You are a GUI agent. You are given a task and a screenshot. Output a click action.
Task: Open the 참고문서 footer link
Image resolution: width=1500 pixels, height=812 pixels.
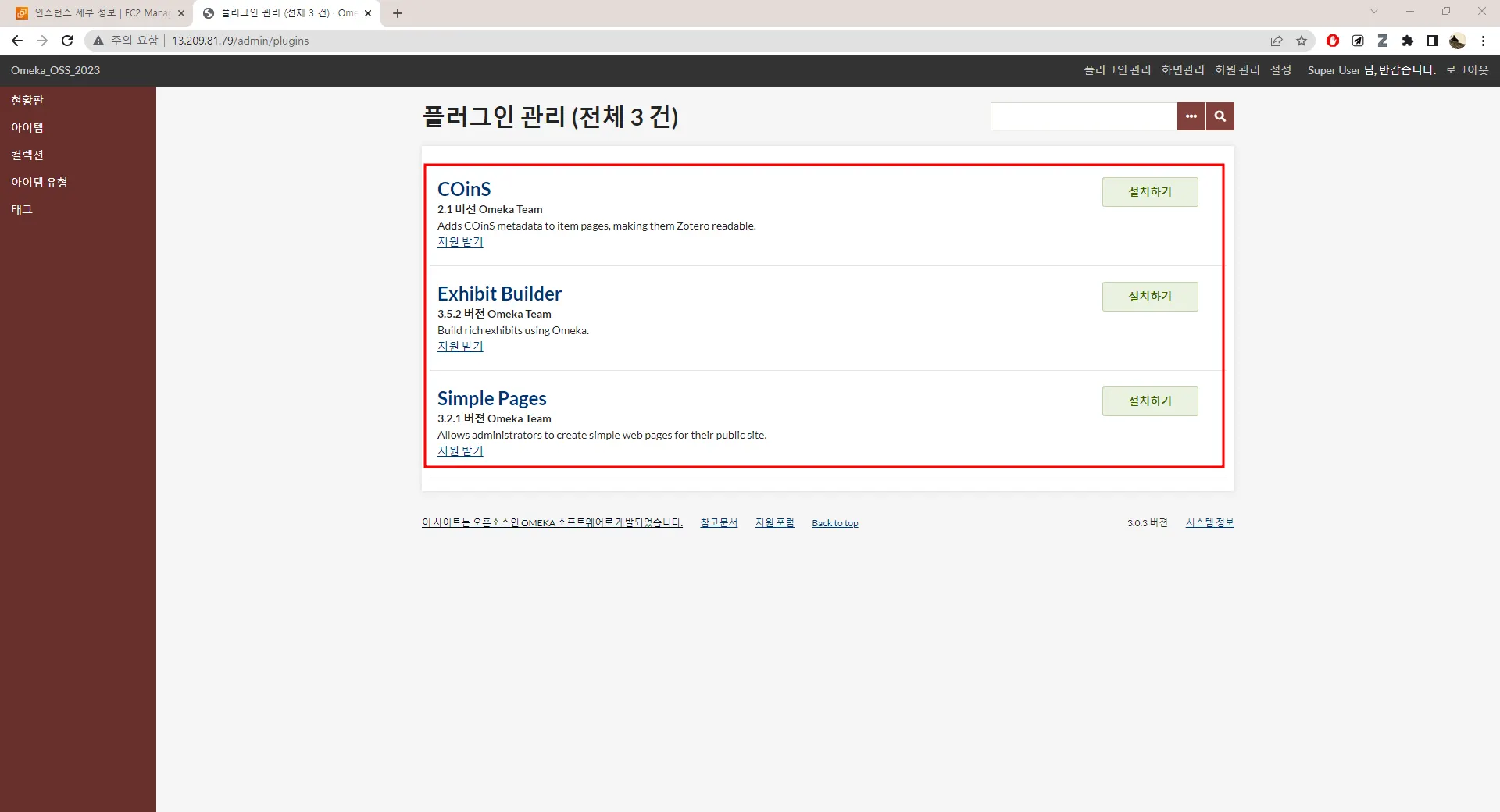pyautogui.click(x=719, y=523)
